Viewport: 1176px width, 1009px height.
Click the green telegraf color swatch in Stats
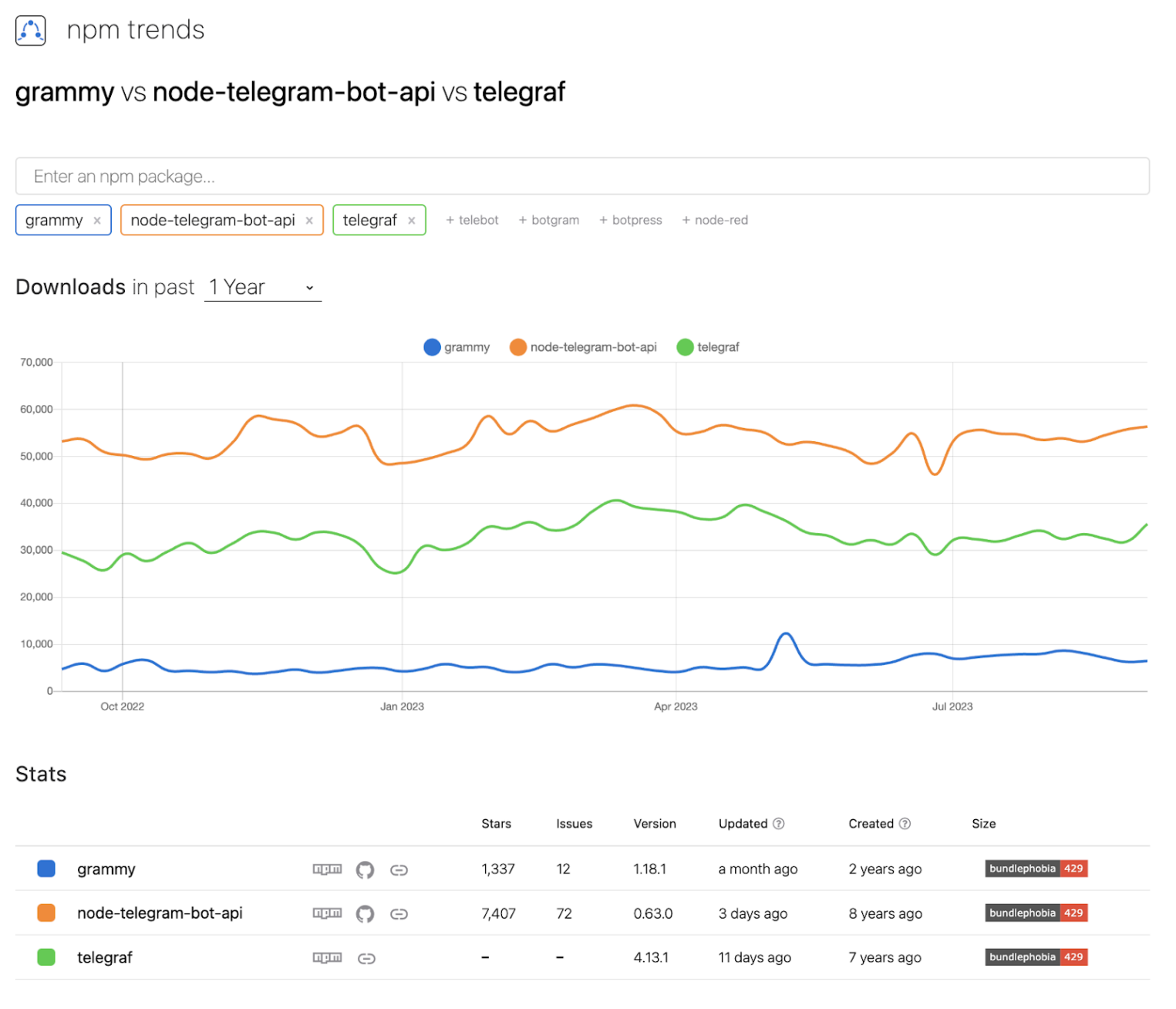coord(46,957)
